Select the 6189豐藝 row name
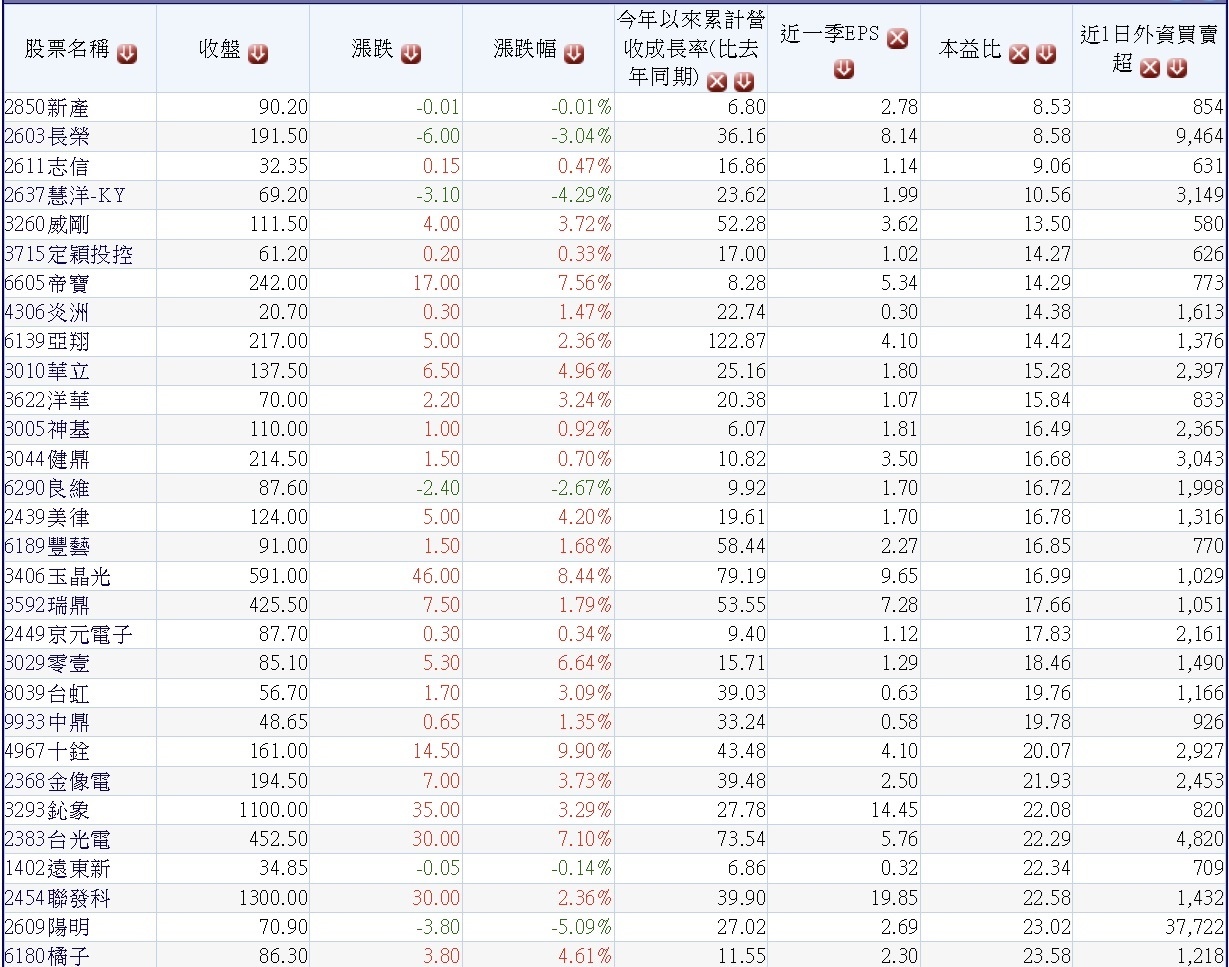The width and height of the screenshot is (1229, 967). [46, 547]
